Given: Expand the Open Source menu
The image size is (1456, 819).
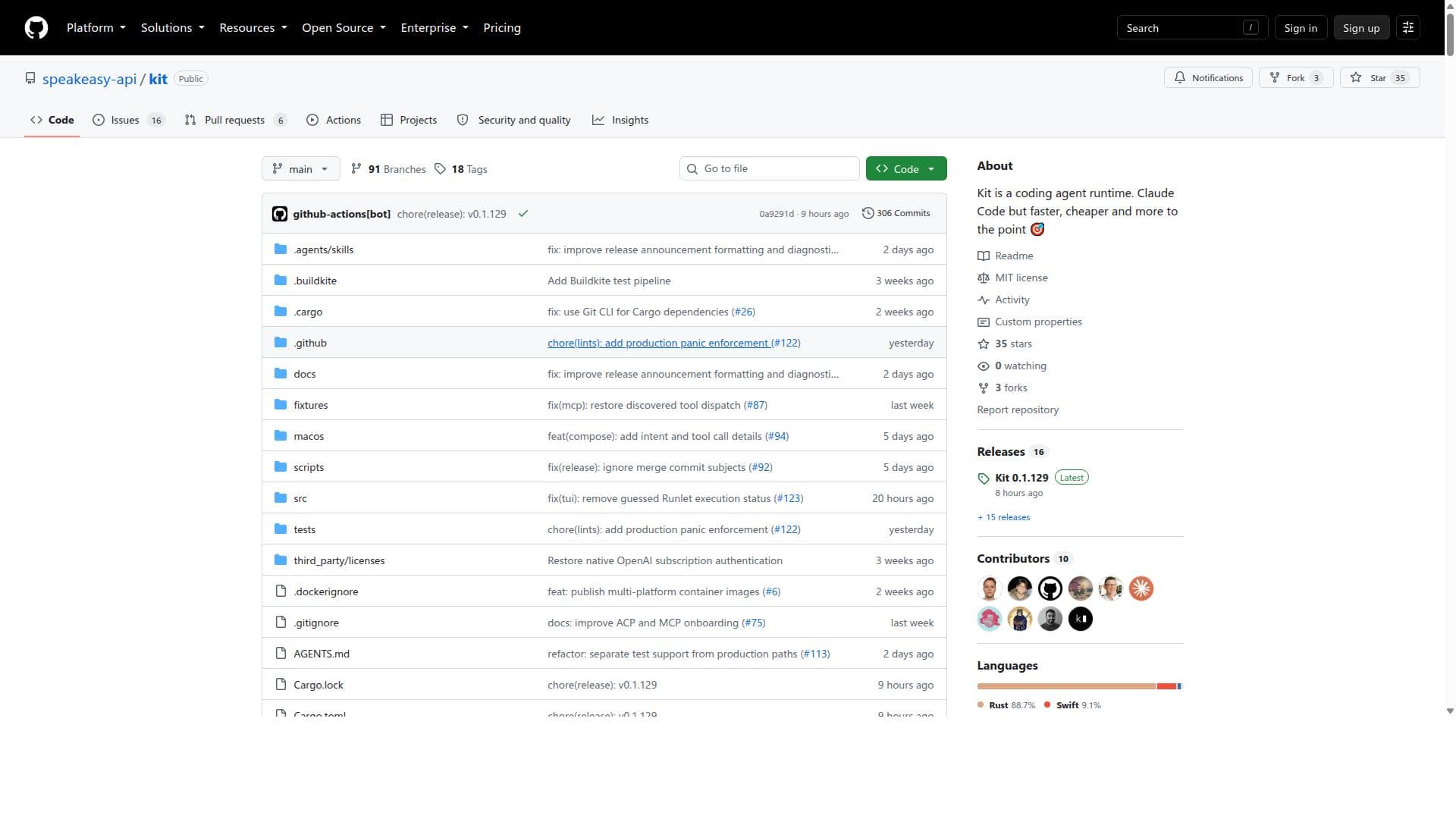Looking at the screenshot, I should pos(344,28).
